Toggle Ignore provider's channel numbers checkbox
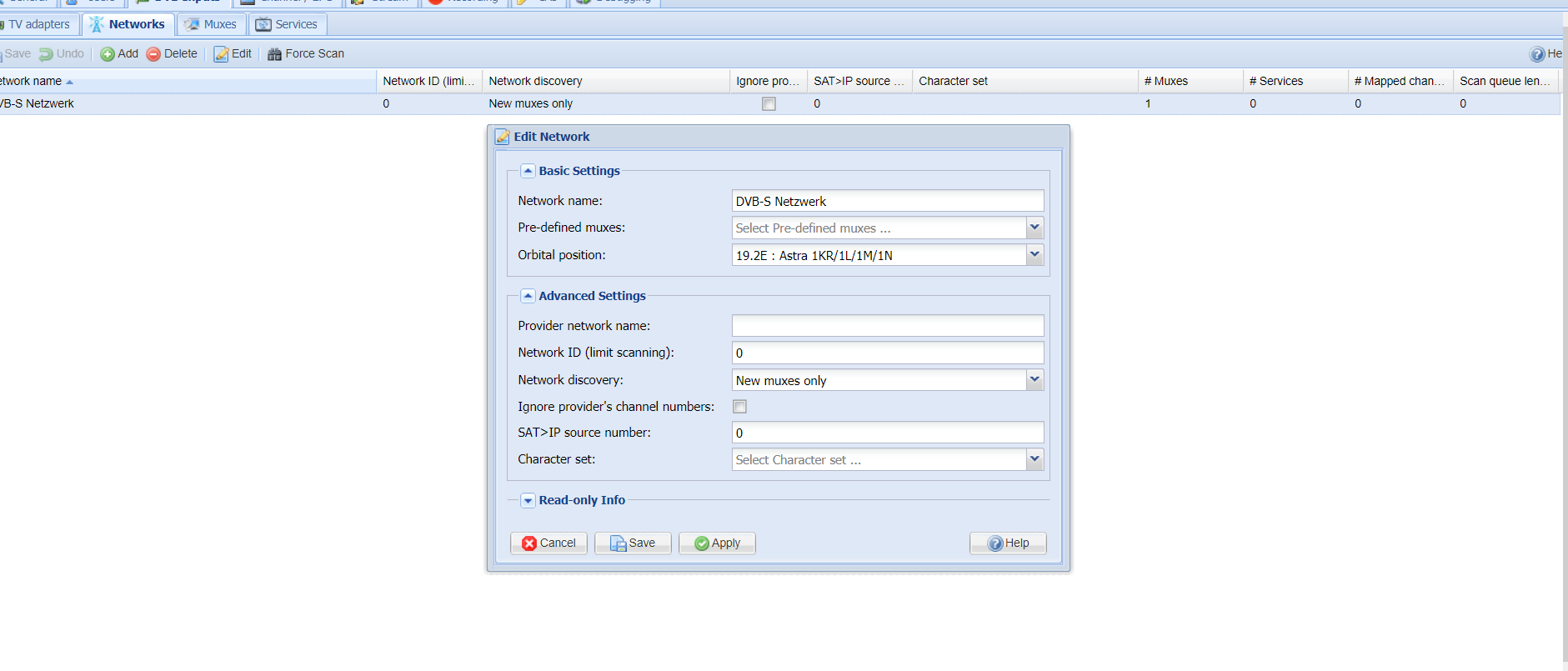 (739, 407)
